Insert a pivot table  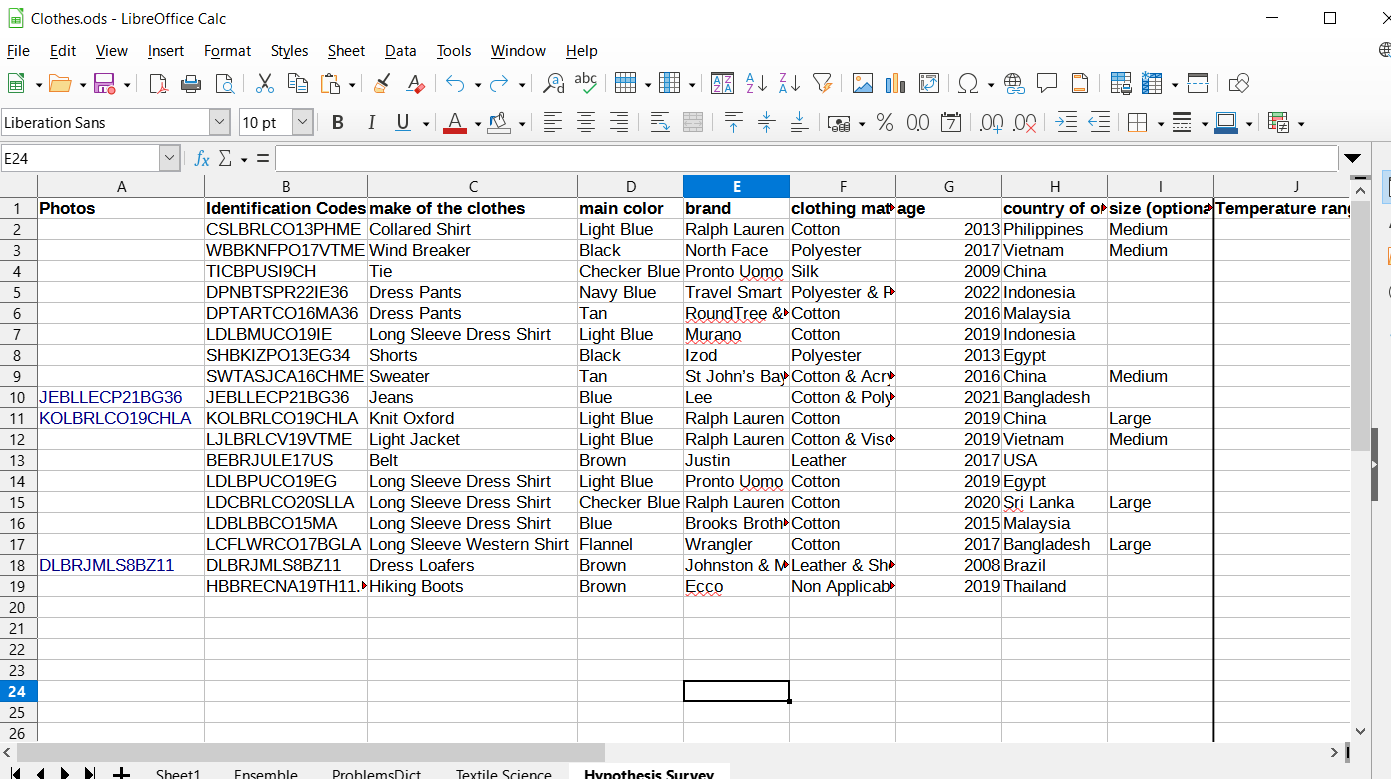929,83
